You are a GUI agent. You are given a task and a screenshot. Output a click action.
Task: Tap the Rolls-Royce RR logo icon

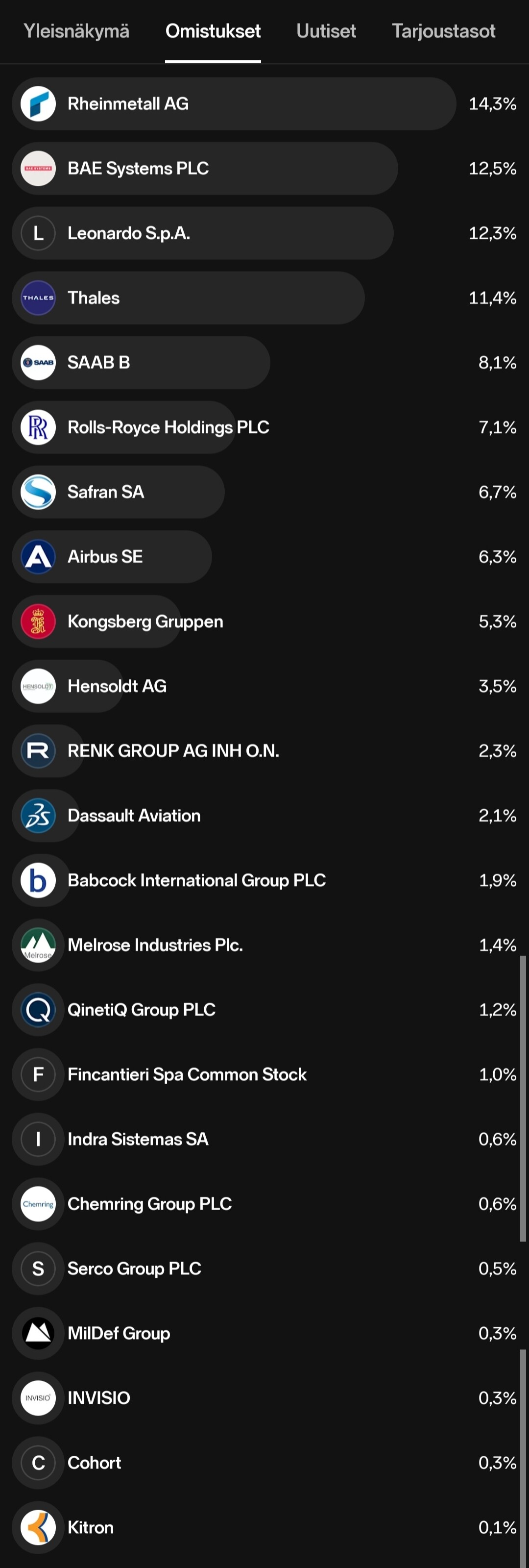(x=38, y=427)
